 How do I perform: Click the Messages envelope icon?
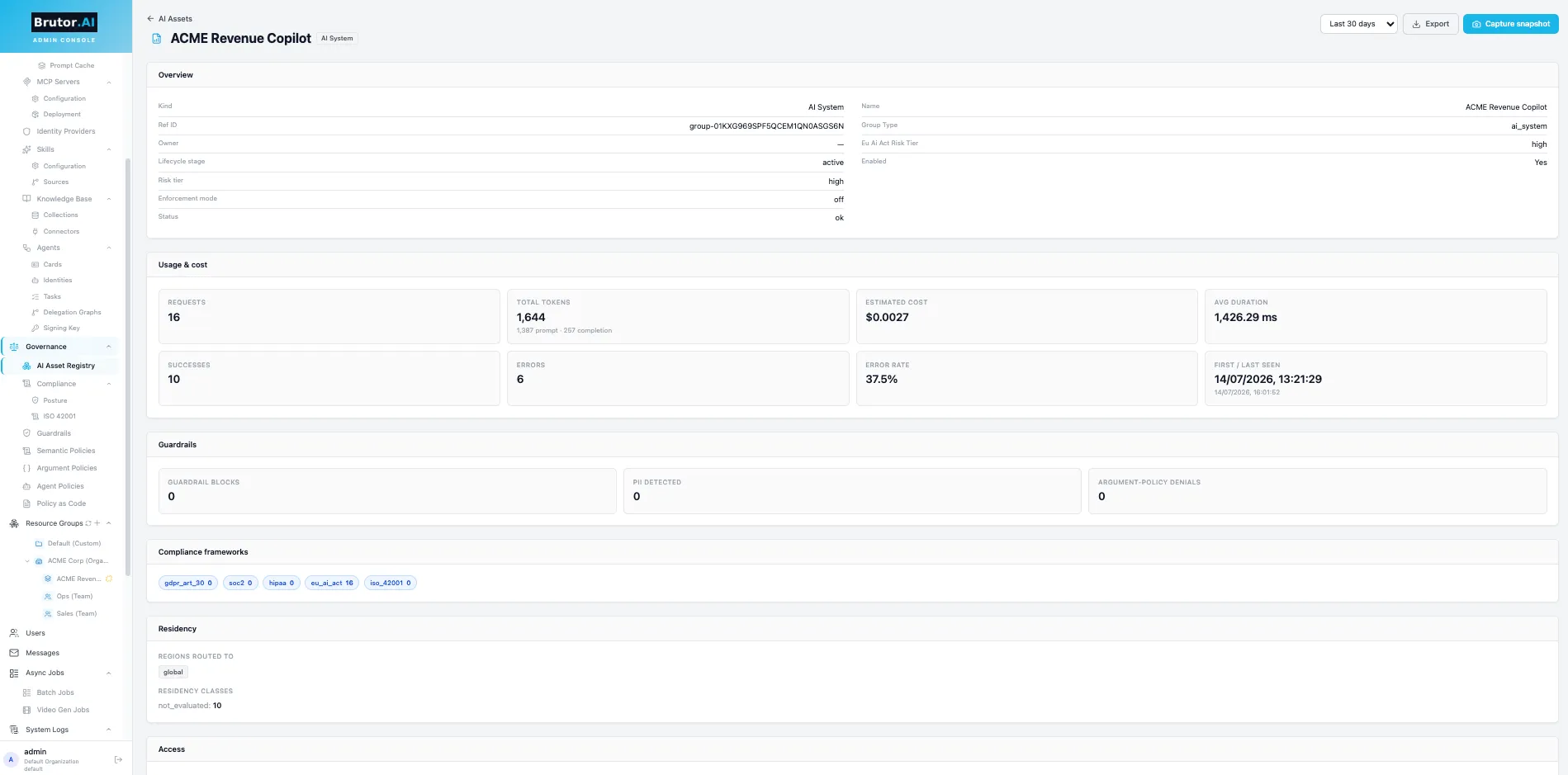[14, 653]
